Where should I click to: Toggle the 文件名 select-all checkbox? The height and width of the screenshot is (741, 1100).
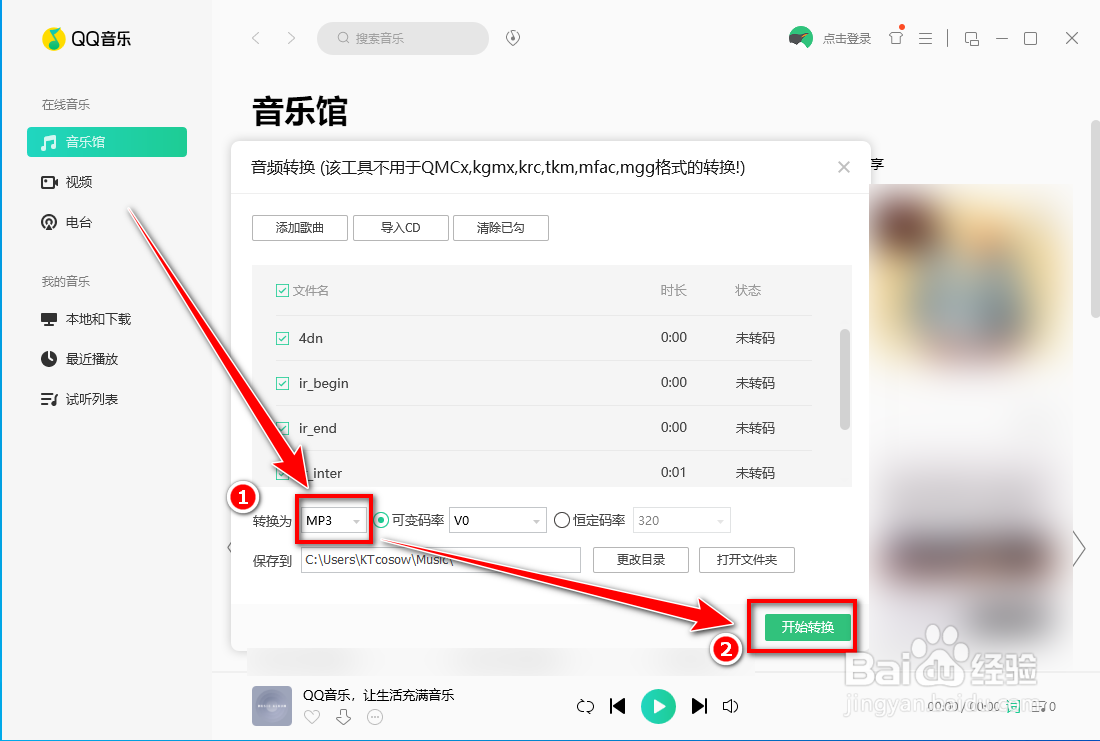click(x=282, y=291)
